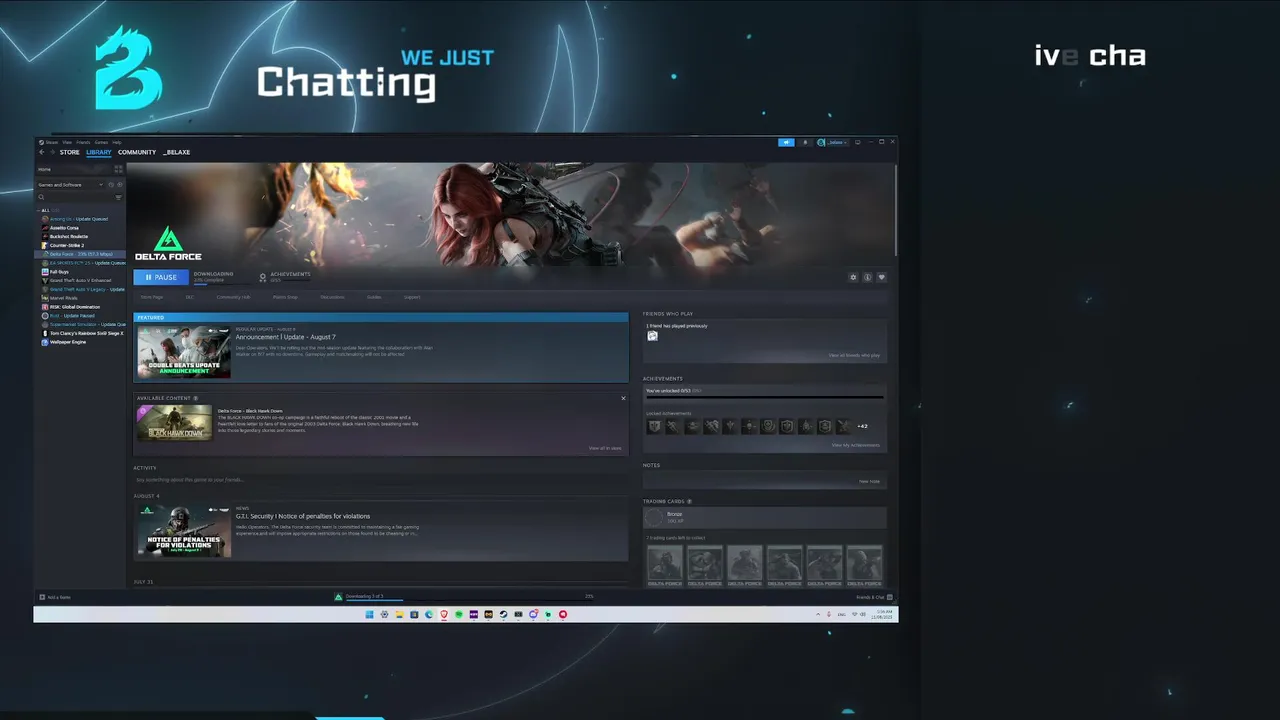Open the friend avatar under Friends Who Play
The width and height of the screenshot is (1280, 720).
652,336
